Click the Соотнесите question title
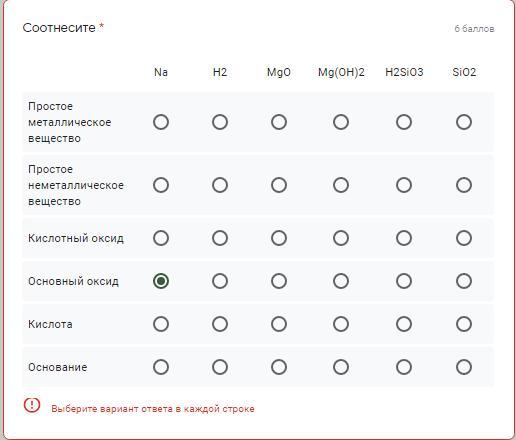The height and width of the screenshot is (440, 516). coord(59,28)
